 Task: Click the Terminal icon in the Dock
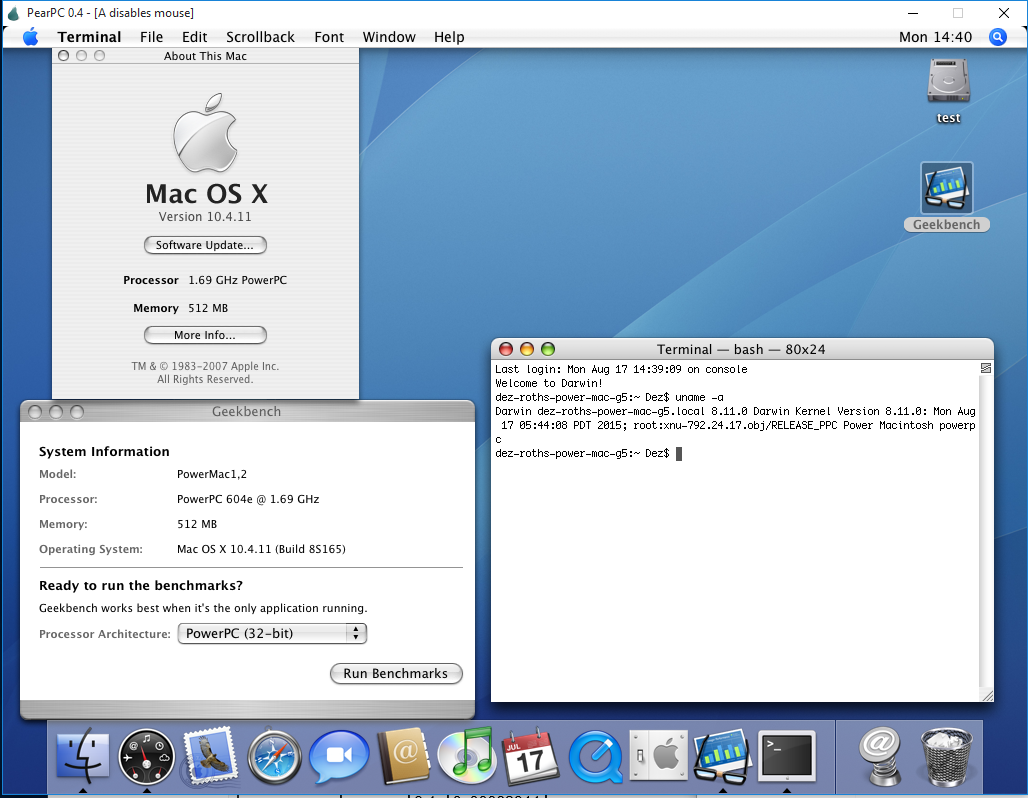tap(787, 755)
